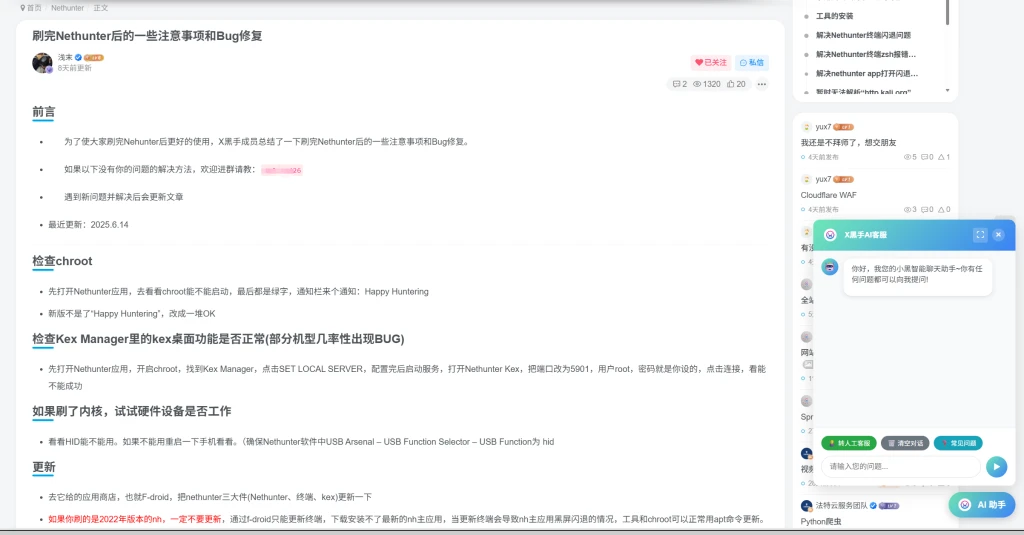Send a private message via 私信 button
Image resolution: width=1024 pixels, height=535 pixels.
coord(752,63)
